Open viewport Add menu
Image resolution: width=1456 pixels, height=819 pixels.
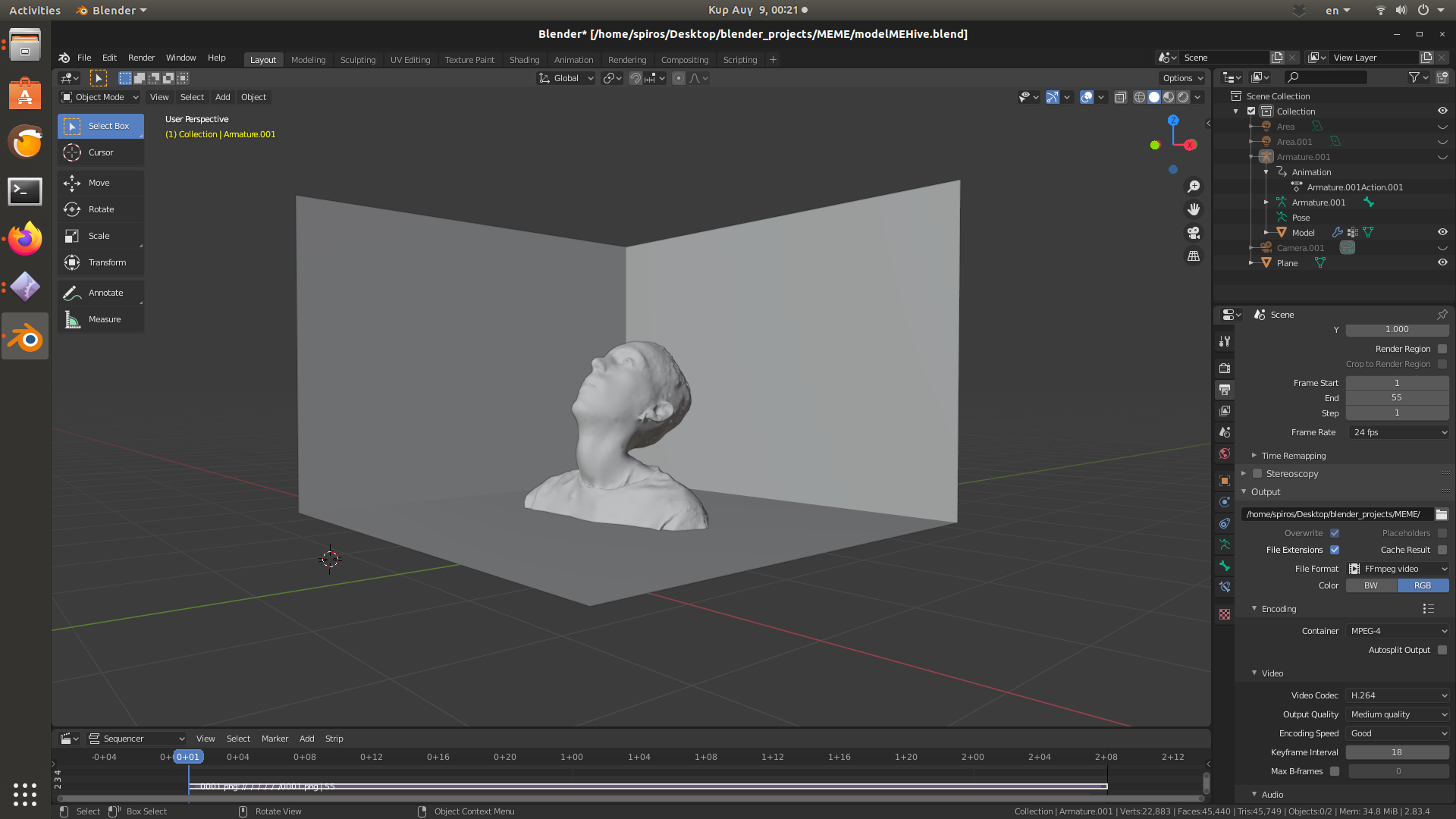222,97
